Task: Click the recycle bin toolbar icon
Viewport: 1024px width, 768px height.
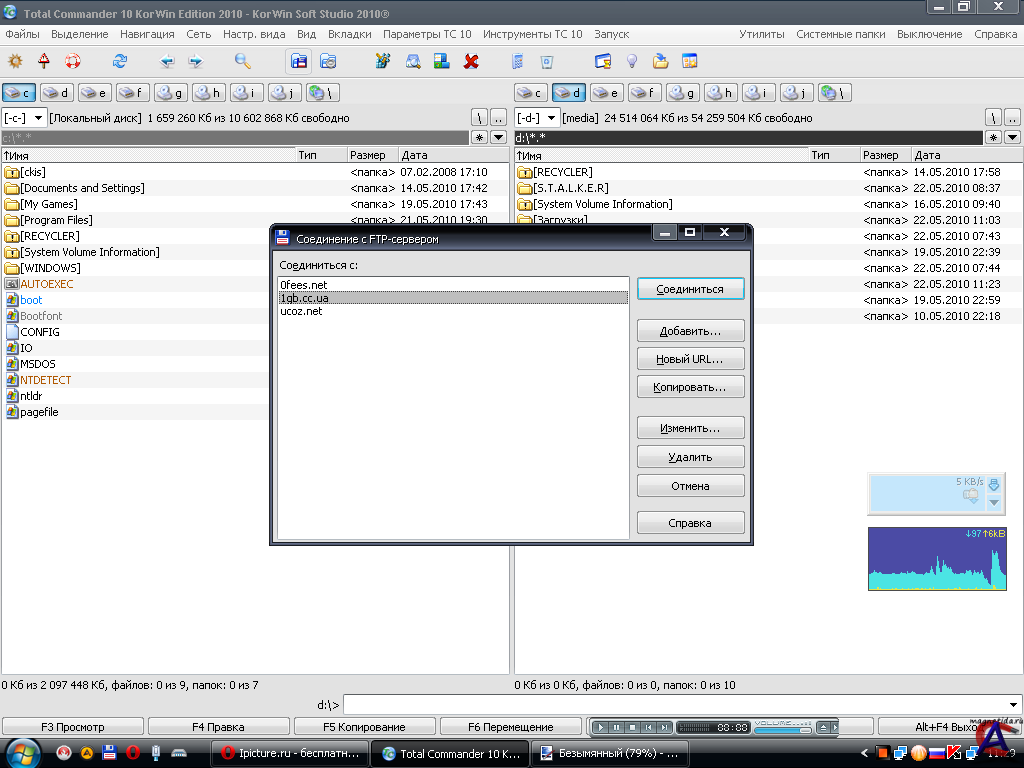Action: 546,61
